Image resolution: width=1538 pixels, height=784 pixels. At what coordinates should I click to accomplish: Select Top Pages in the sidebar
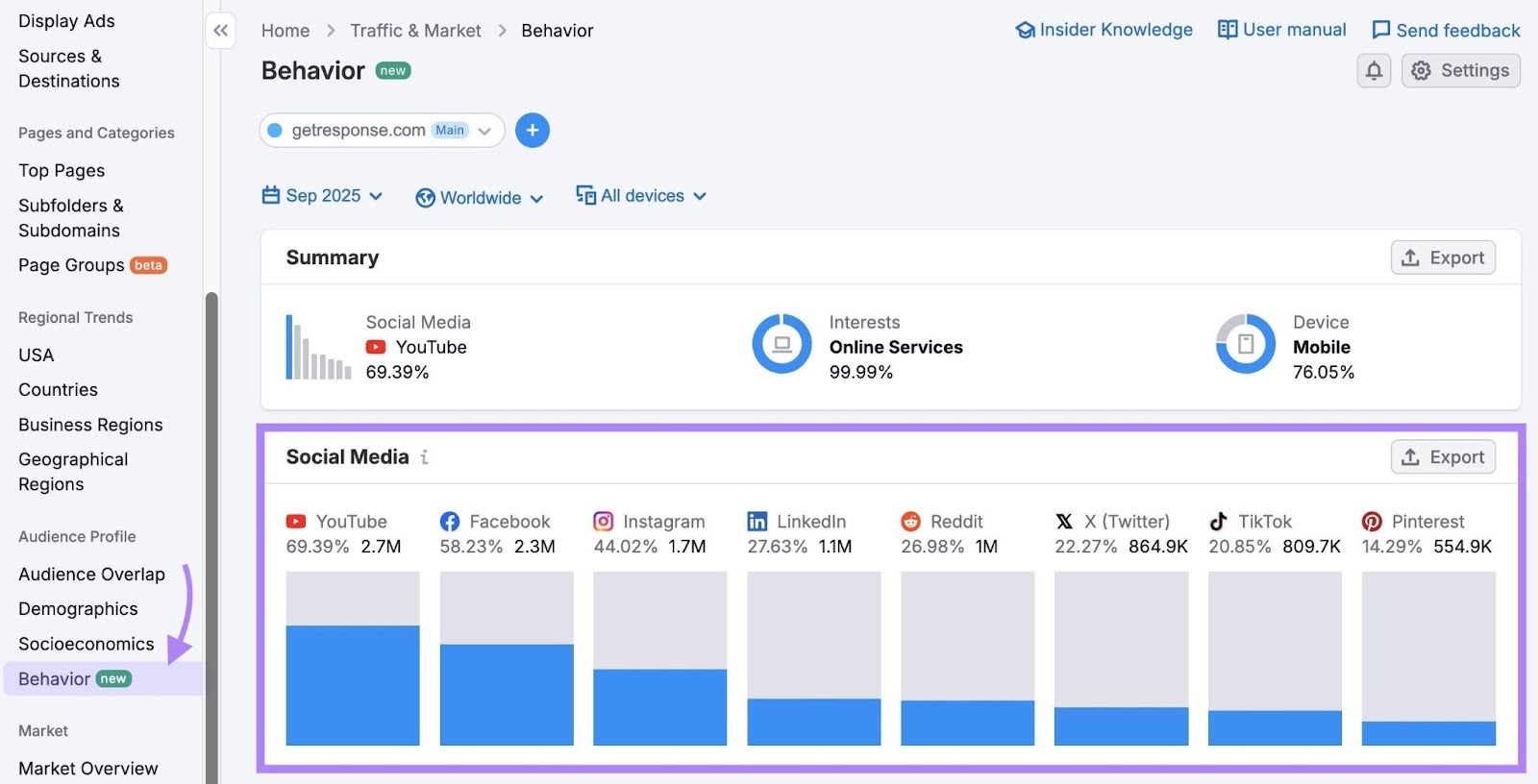coord(62,171)
